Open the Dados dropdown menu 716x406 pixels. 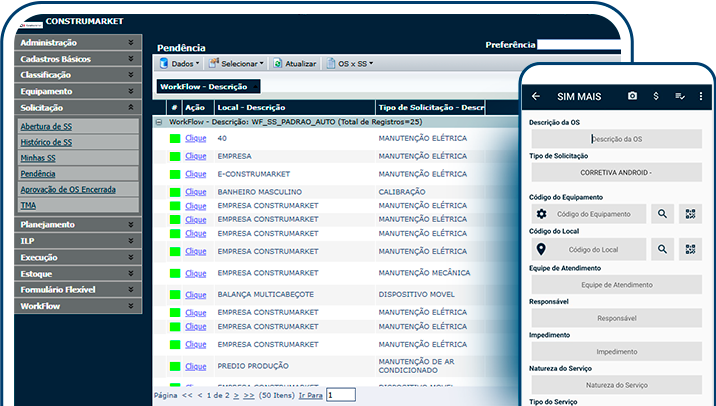click(x=179, y=63)
